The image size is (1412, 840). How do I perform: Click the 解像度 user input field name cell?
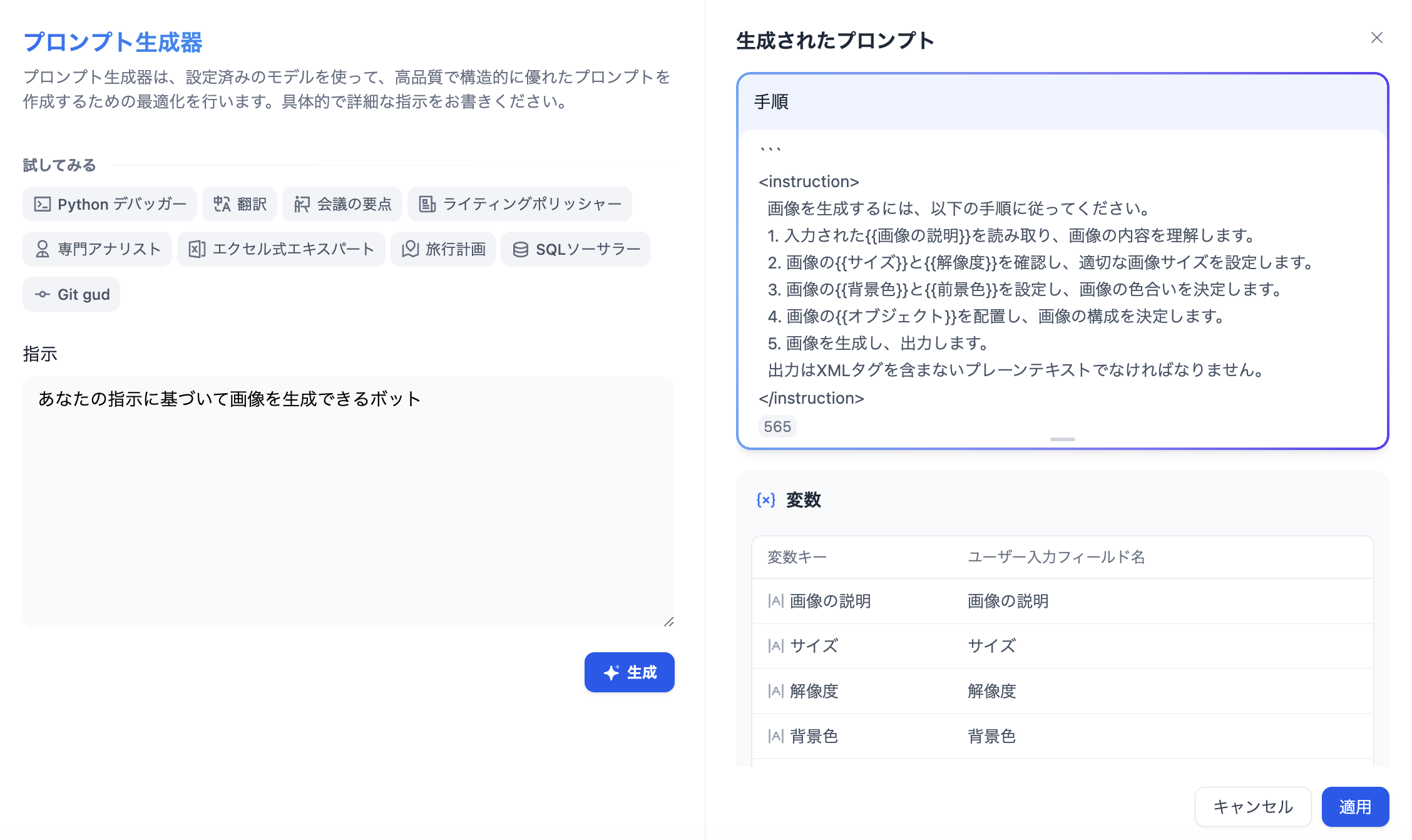[x=991, y=691]
